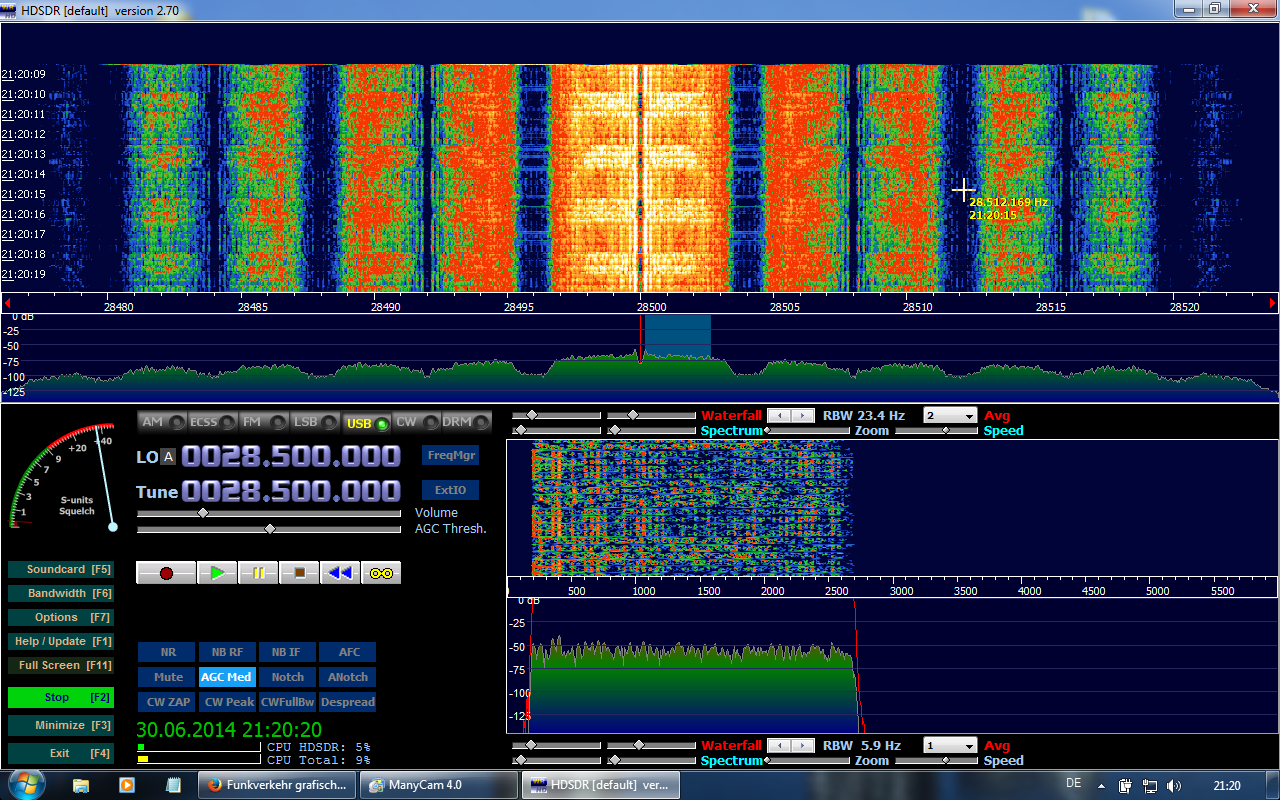1280x800 pixels.
Task: Toggle AFC button
Action: pyautogui.click(x=348, y=652)
